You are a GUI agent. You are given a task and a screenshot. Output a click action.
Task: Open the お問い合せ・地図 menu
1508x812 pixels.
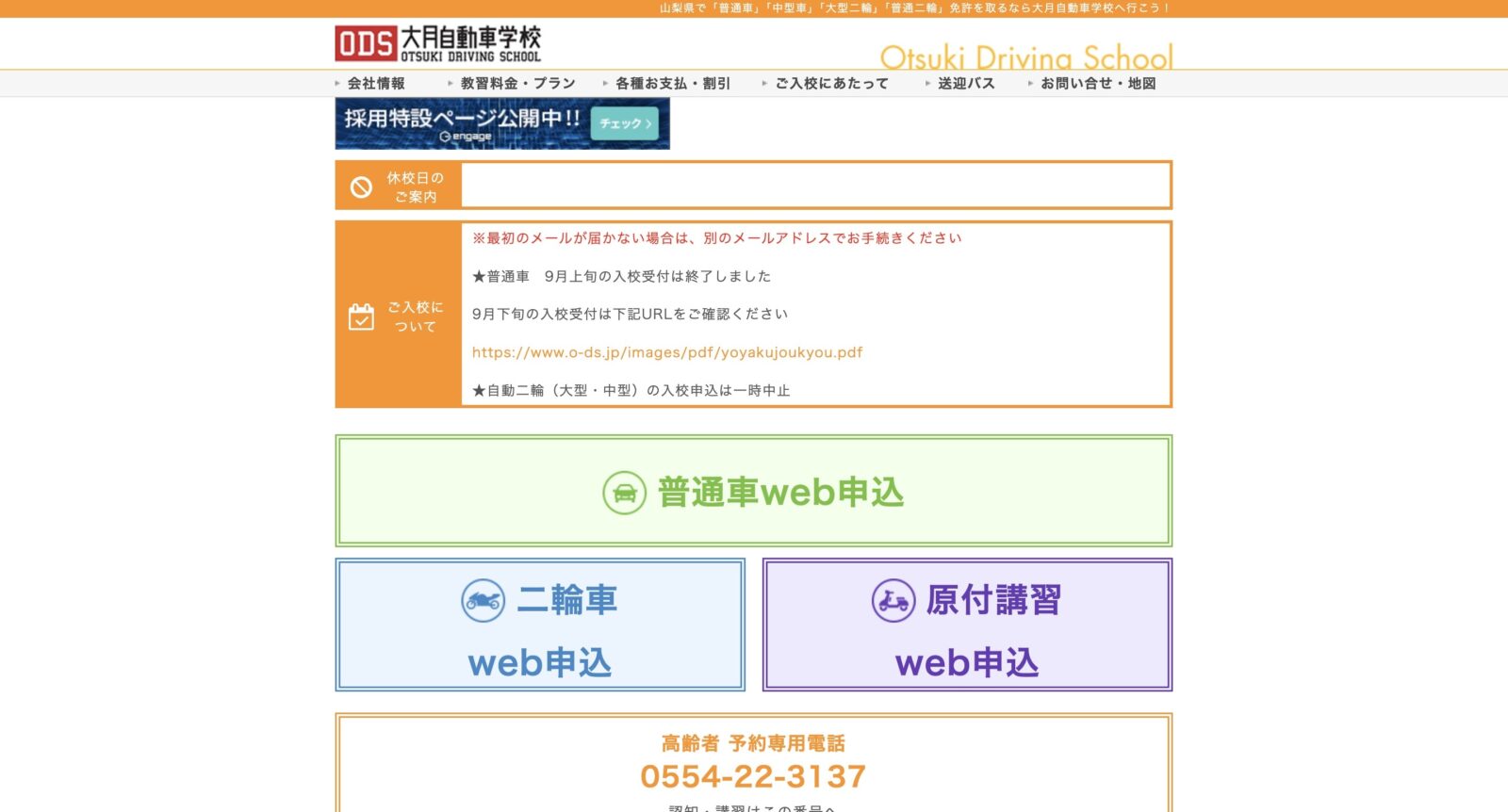[1098, 83]
